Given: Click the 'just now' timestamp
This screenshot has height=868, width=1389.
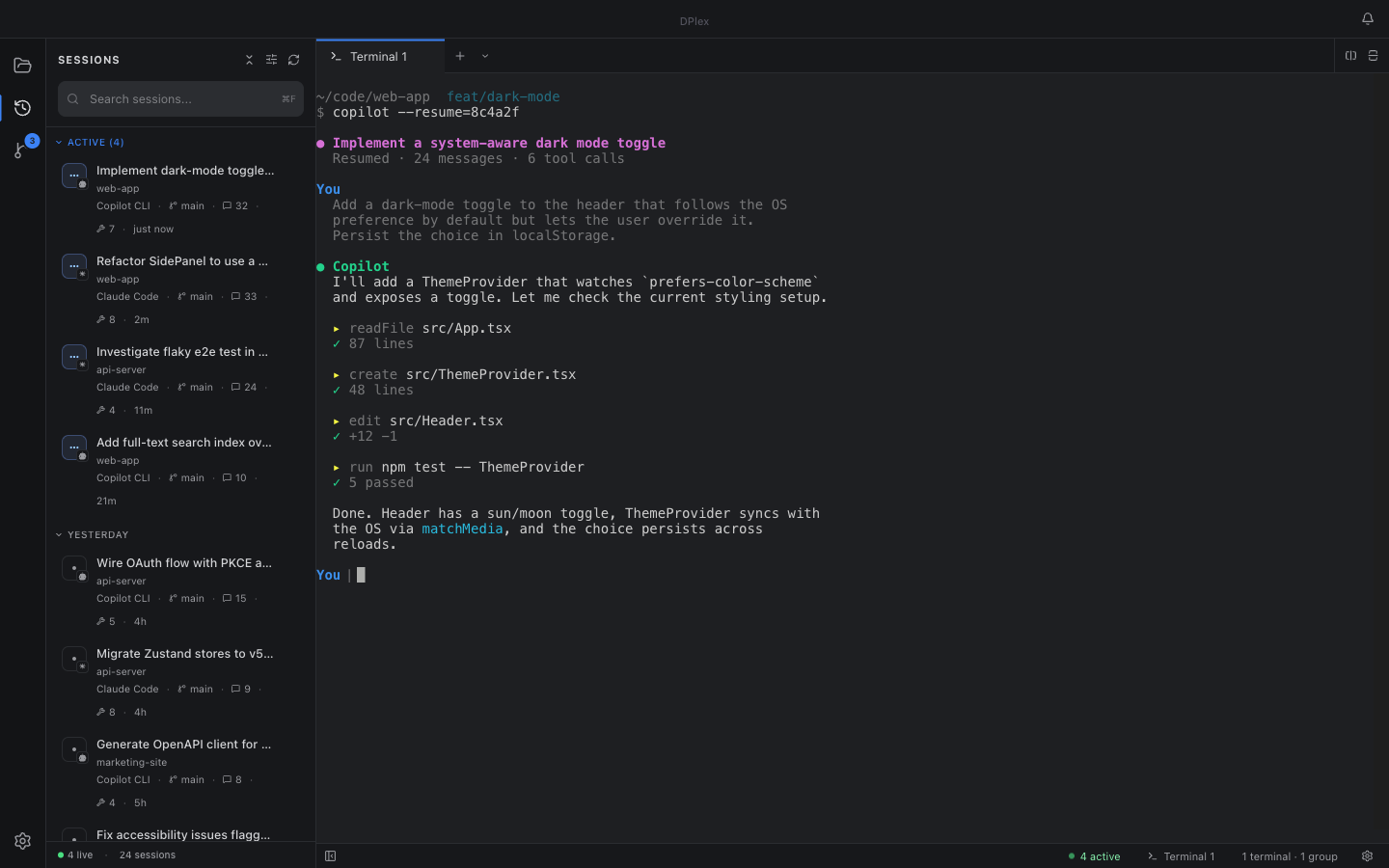Looking at the screenshot, I should 153,230.
